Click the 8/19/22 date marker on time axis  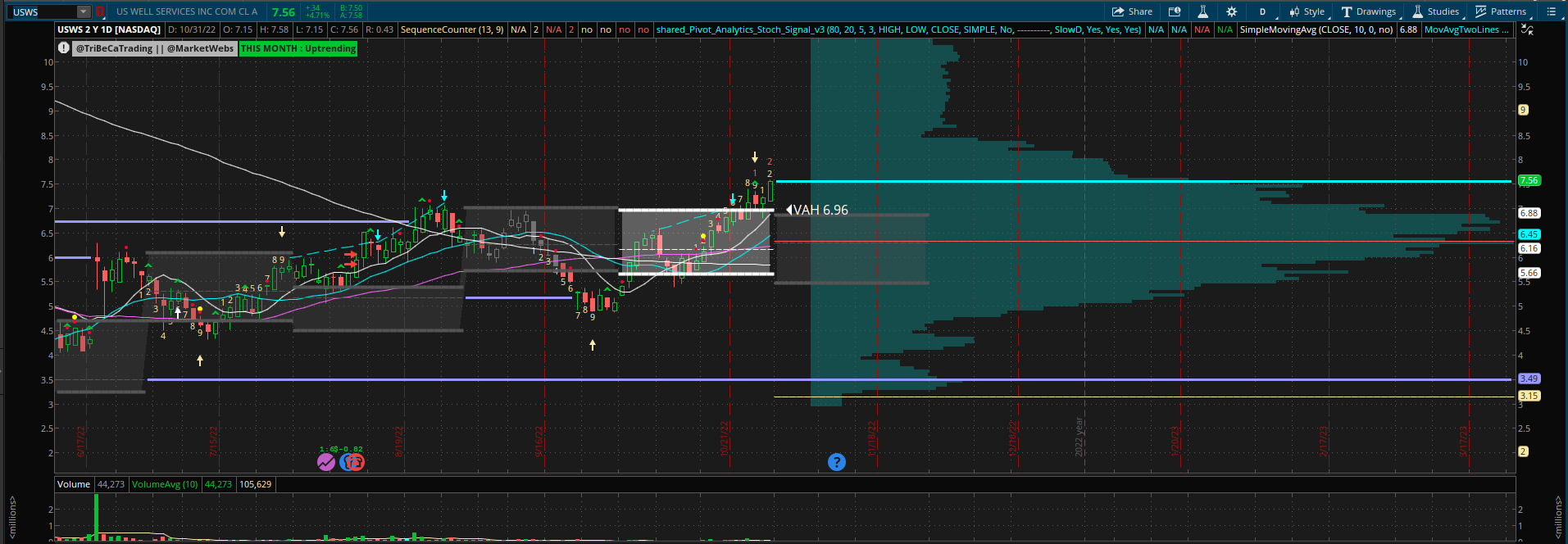pyautogui.click(x=399, y=441)
